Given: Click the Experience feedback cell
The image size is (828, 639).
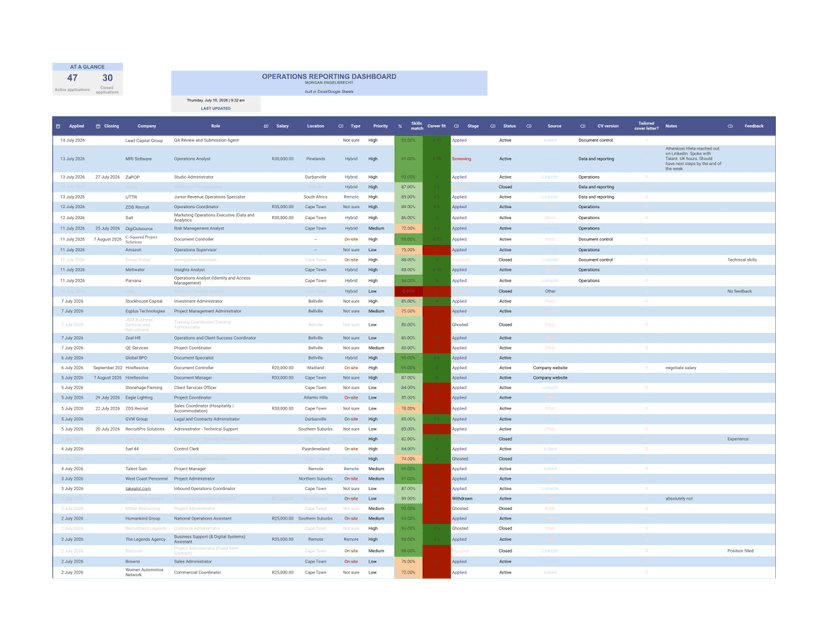Looking at the screenshot, I should [x=738, y=439].
